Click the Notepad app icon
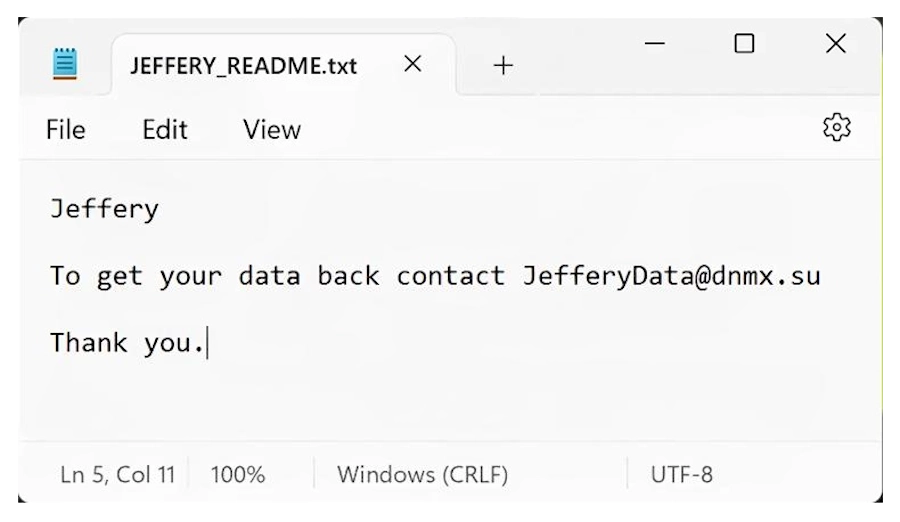This screenshot has height=522, width=900. [65, 65]
